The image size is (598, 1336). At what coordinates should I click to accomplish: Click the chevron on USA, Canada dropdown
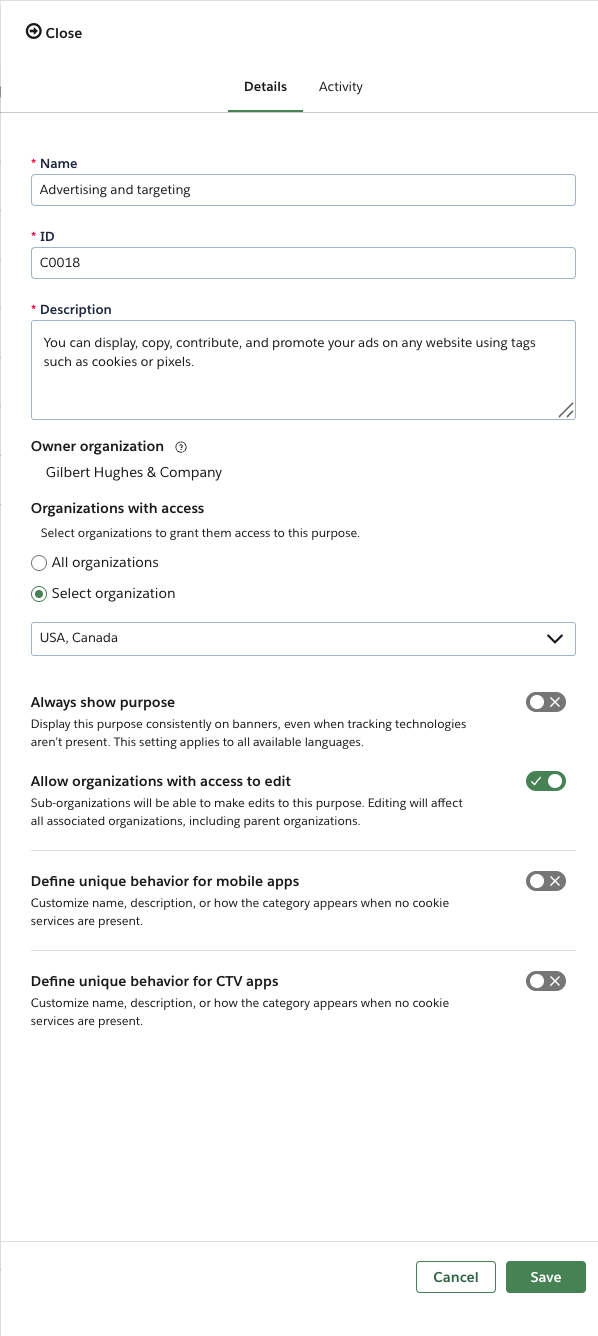pos(555,638)
